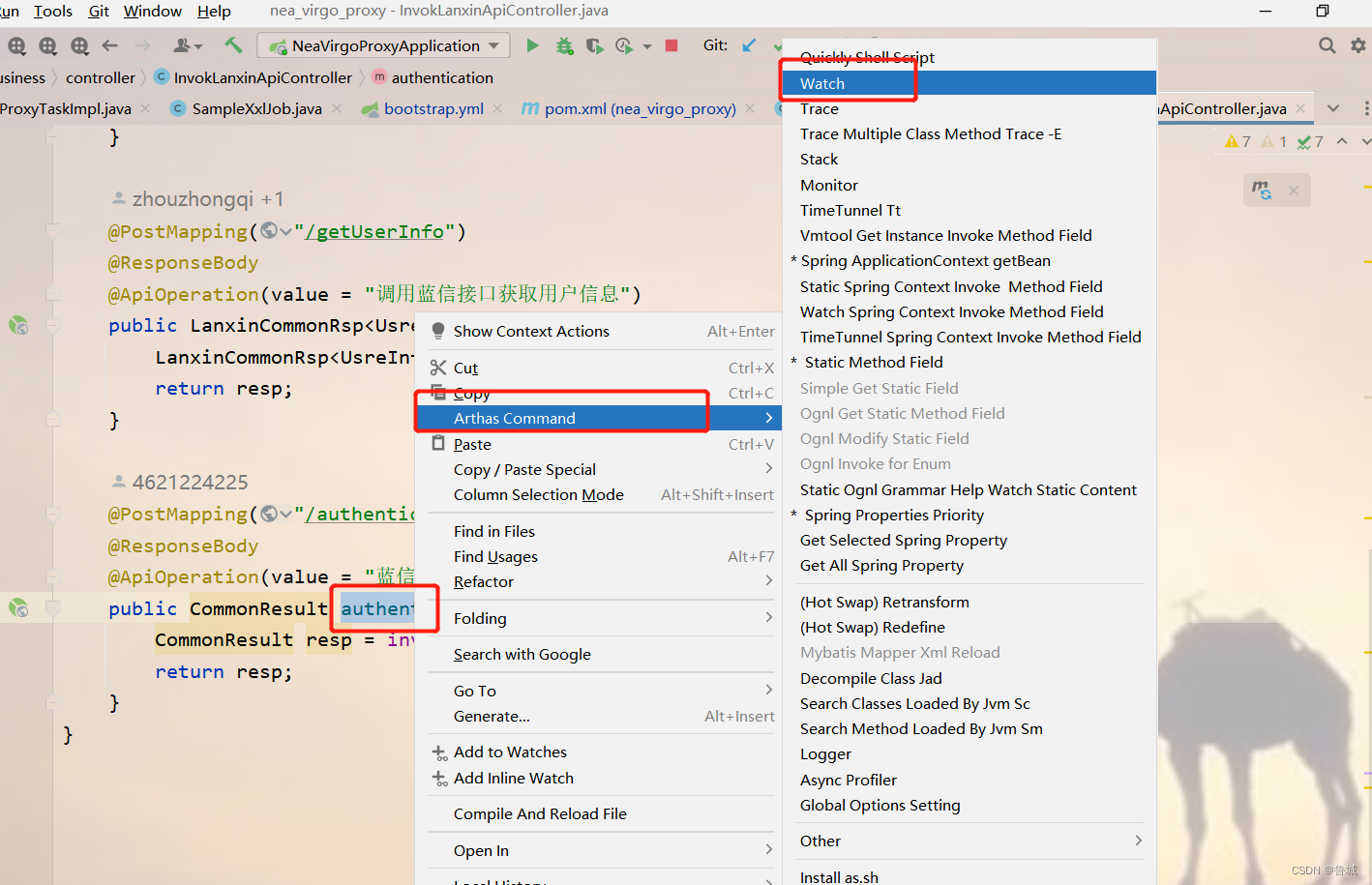Screen dimensions: 1372x885
Task: Show hidden editor tabs chevron
Action: tap(1333, 108)
